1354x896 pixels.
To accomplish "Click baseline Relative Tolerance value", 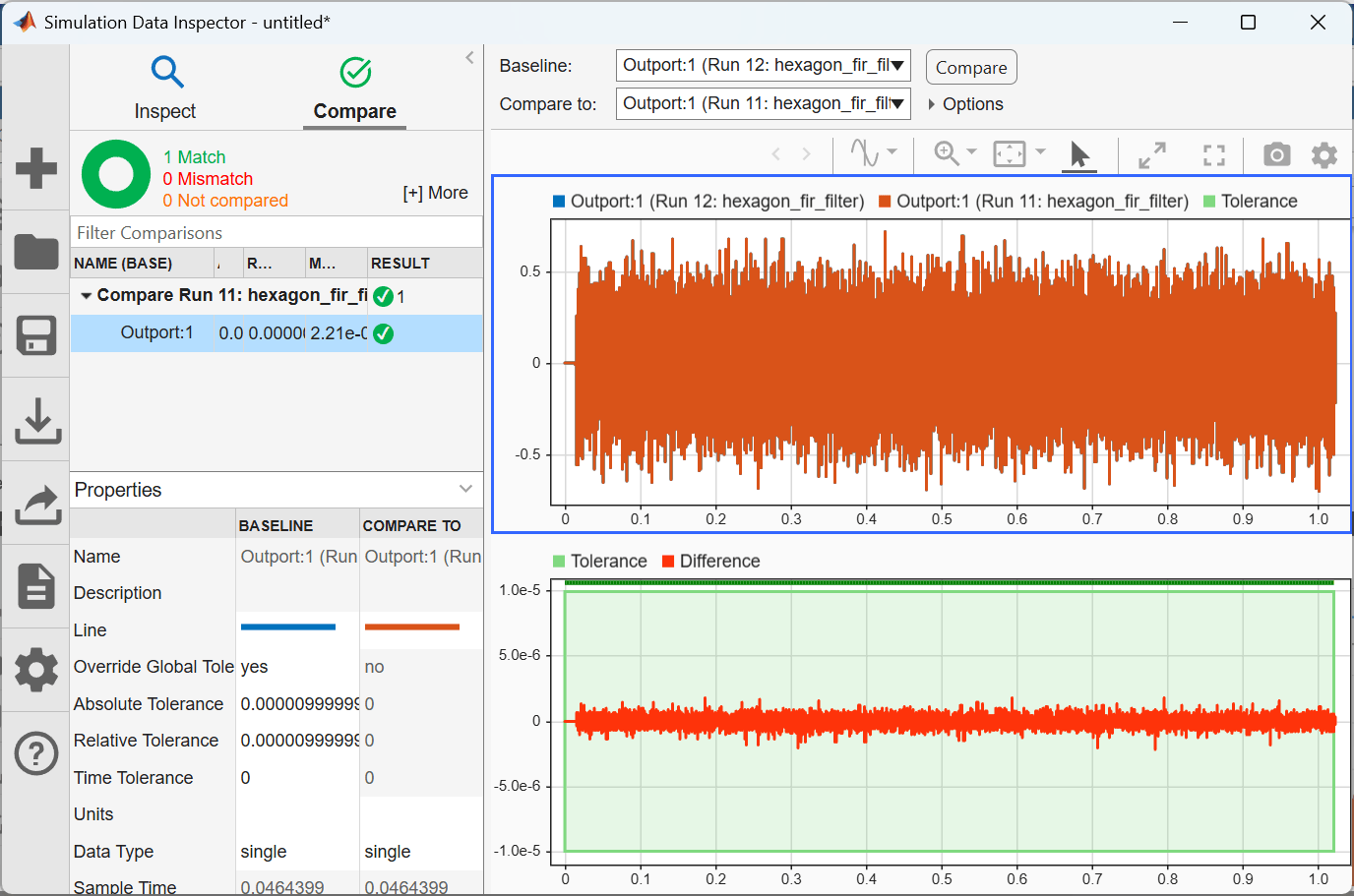I will click(x=299, y=741).
